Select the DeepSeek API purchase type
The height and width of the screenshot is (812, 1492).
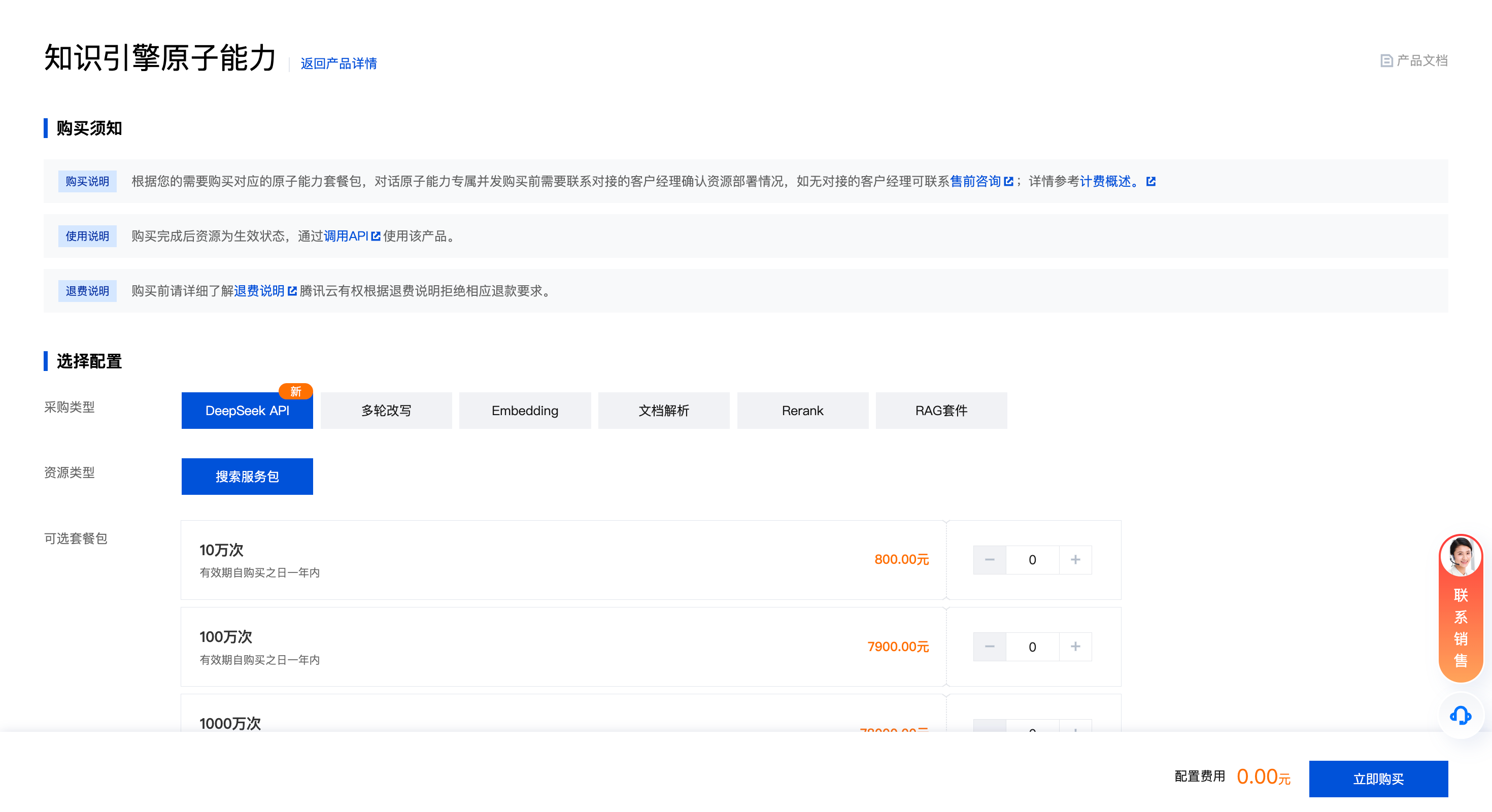point(247,411)
